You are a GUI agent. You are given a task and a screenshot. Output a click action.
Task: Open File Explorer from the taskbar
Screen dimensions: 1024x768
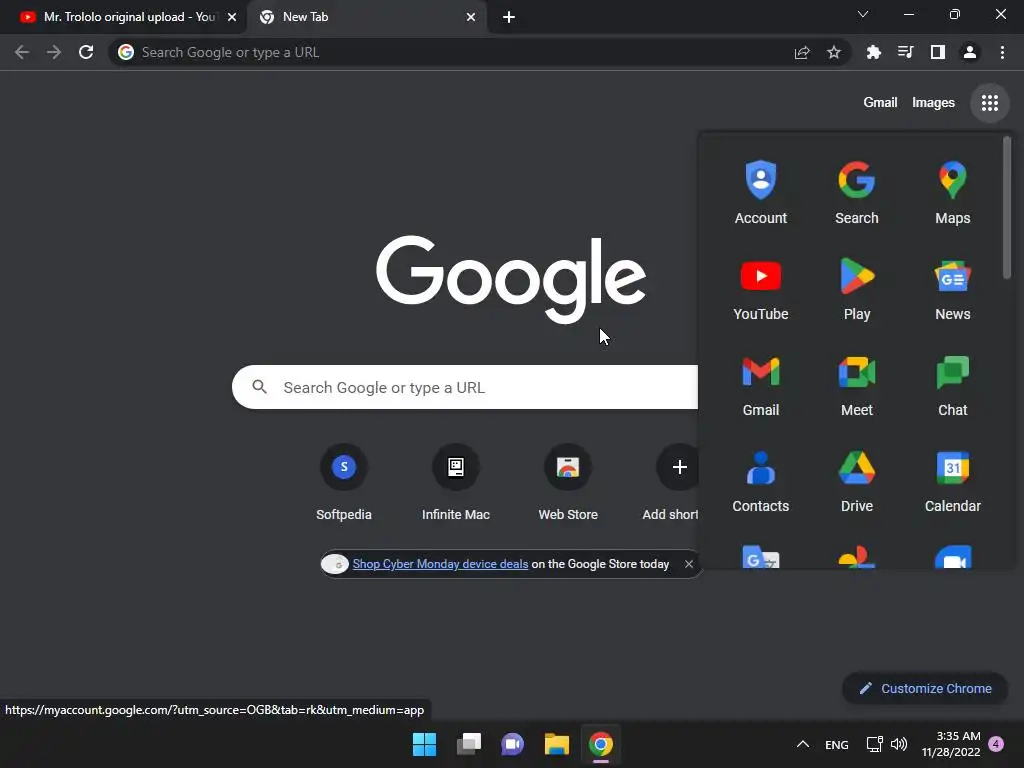click(x=556, y=744)
